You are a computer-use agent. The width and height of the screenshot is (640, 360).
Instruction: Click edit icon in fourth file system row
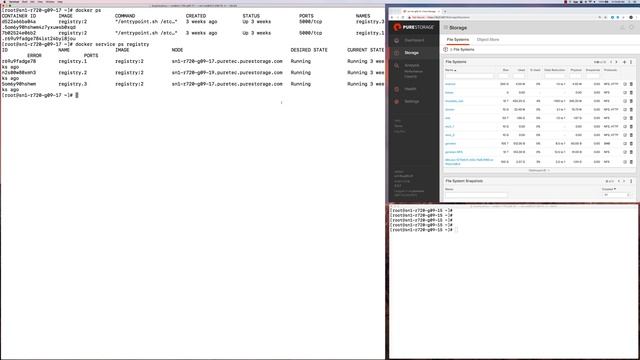pyautogui.click(x=625, y=109)
